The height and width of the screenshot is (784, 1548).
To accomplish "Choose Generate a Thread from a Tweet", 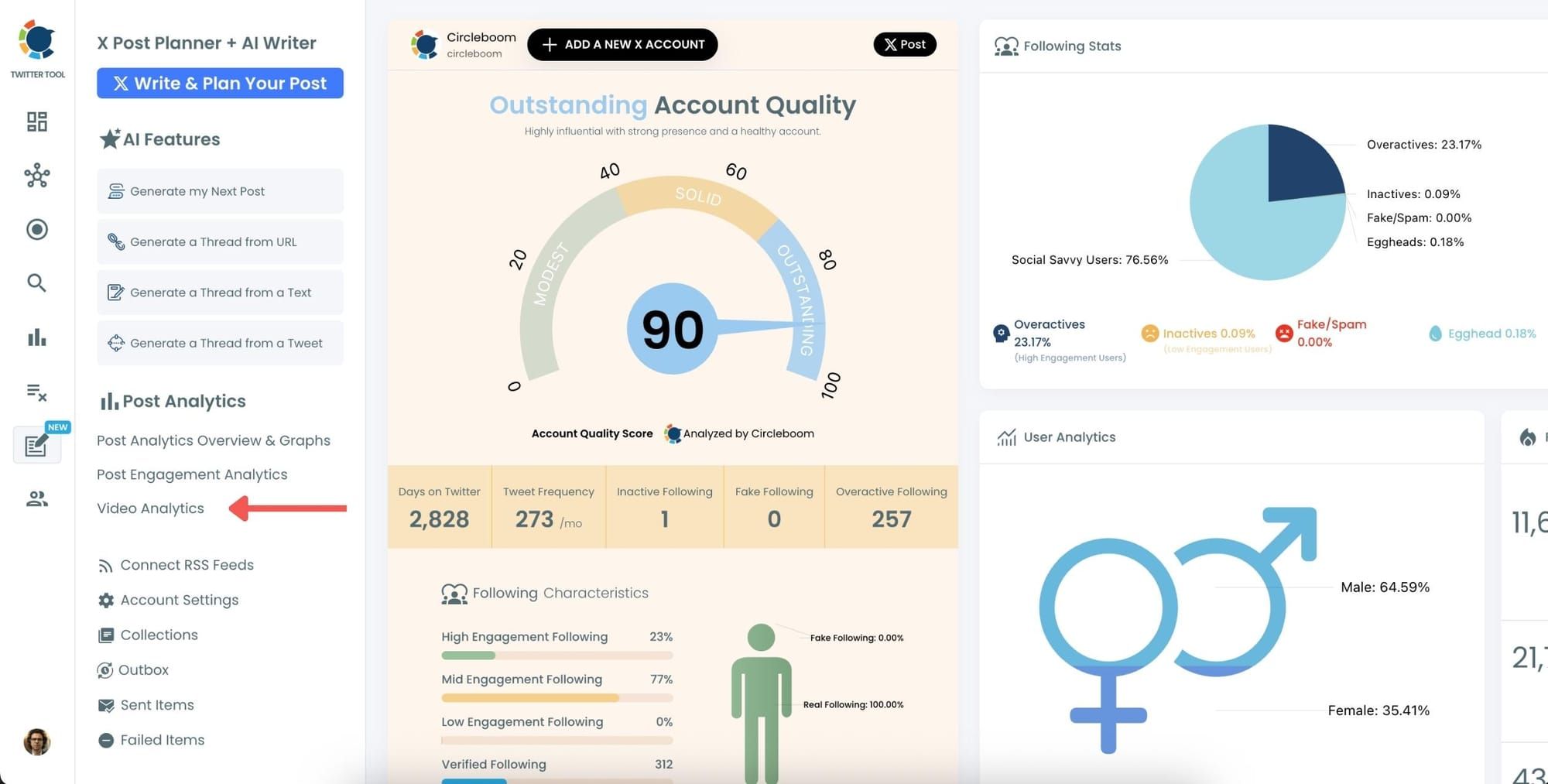I will coord(220,343).
